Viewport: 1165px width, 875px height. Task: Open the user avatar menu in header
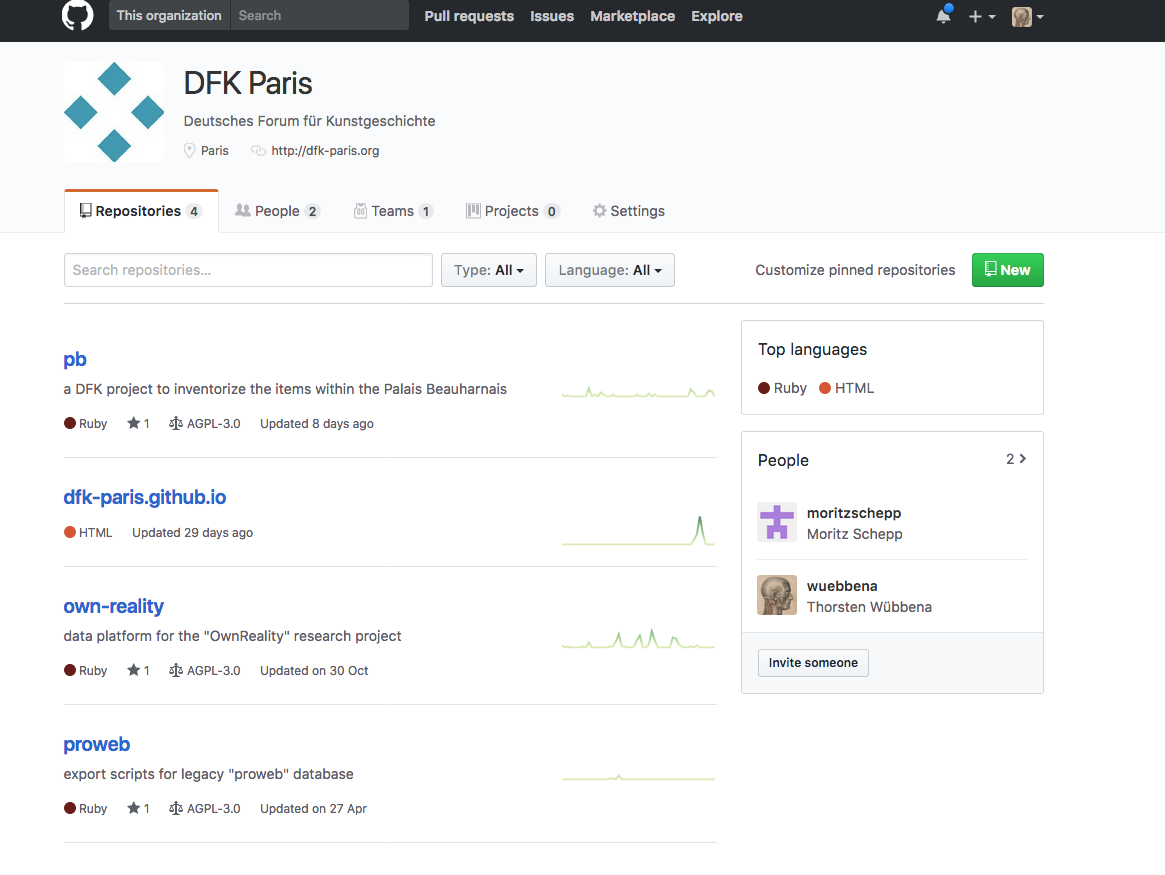pyautogui.click(x=1028, y=16)
